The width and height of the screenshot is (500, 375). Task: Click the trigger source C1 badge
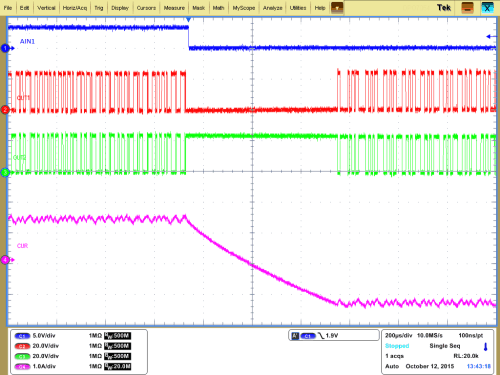click(x=308, y=336)
